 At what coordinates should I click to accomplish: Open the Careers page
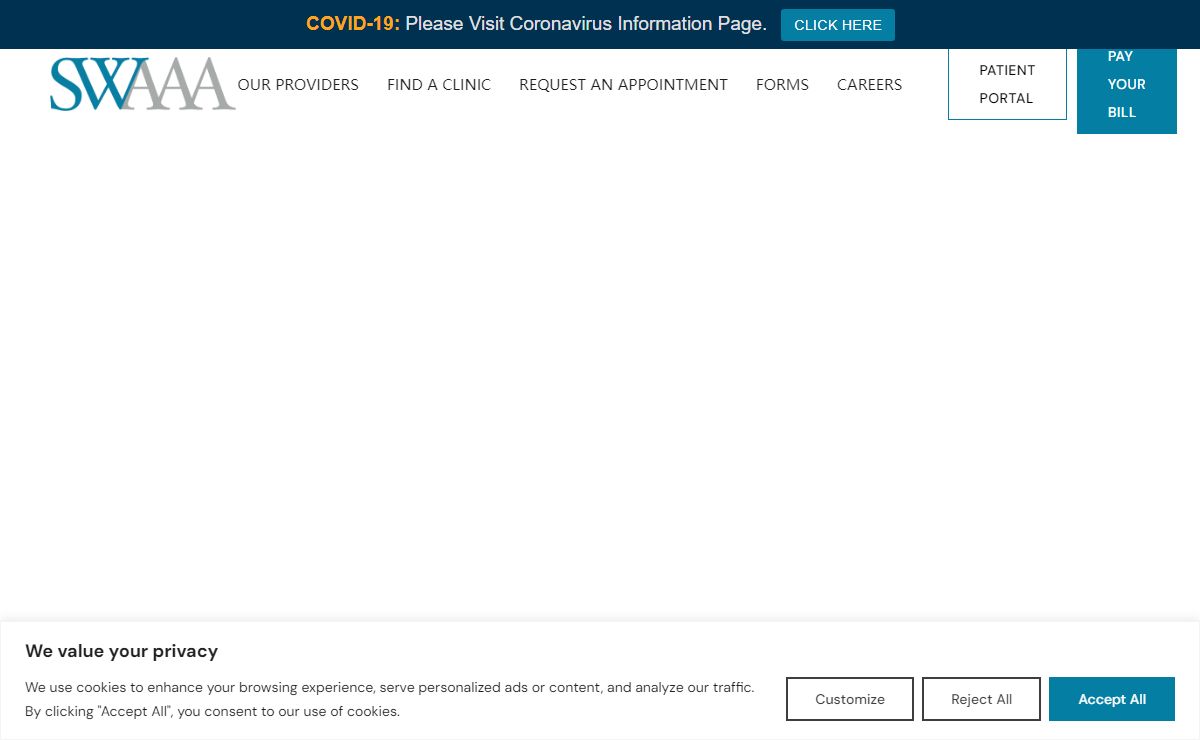coord(869,85)
